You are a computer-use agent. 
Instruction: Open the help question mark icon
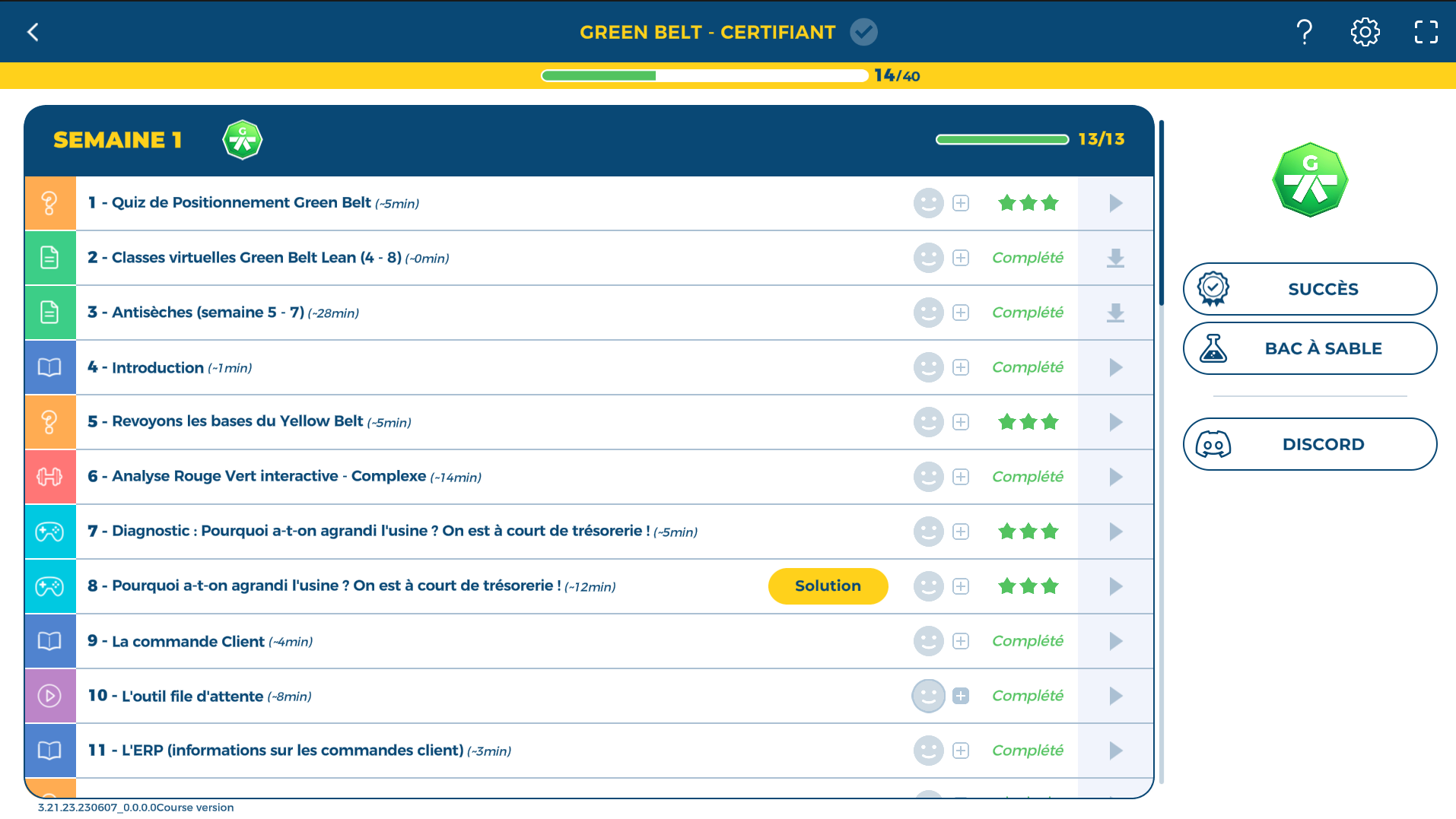pos(1304,32)
